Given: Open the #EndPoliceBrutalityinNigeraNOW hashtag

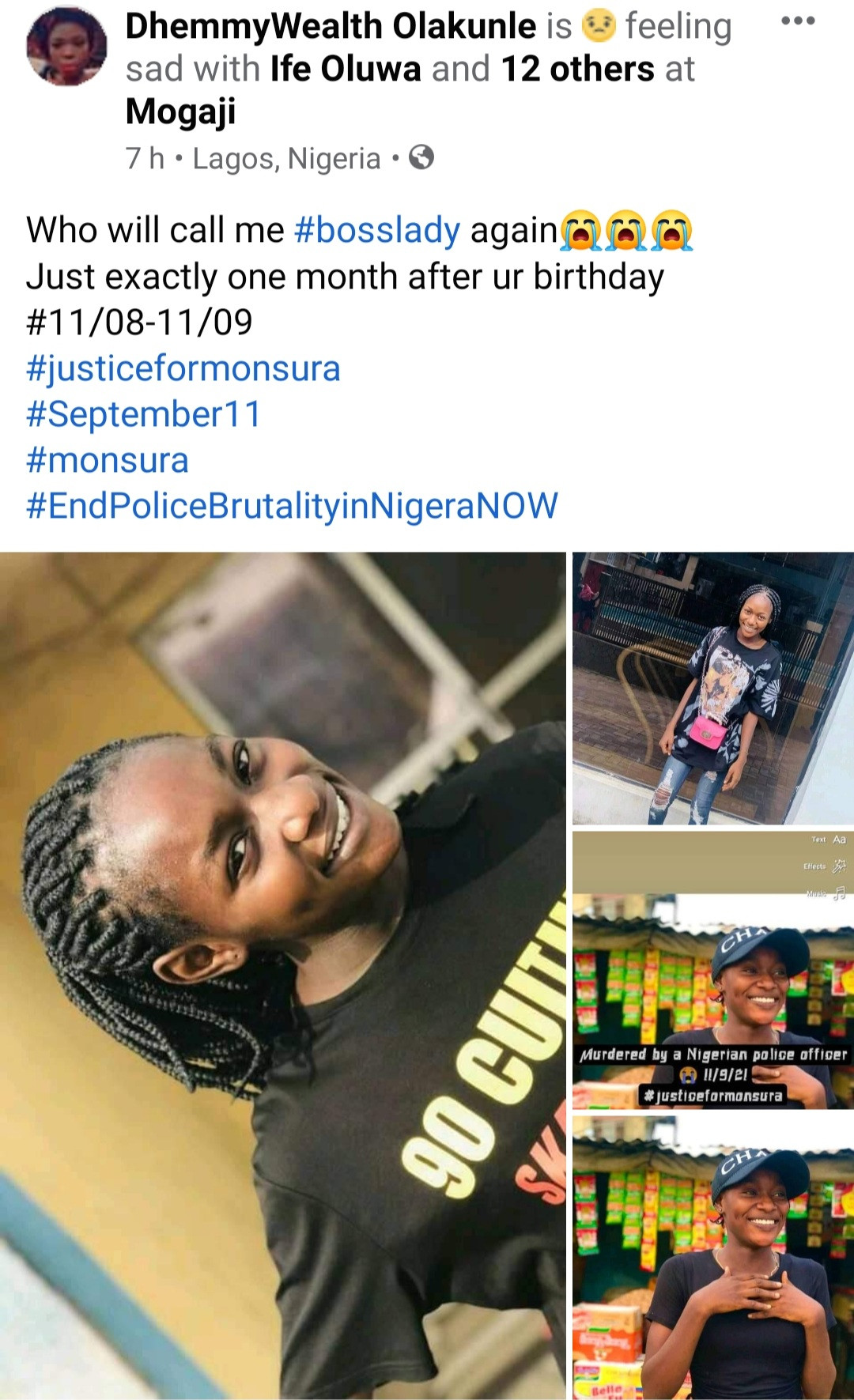Looking at the screenshot, I should [293, 506].
